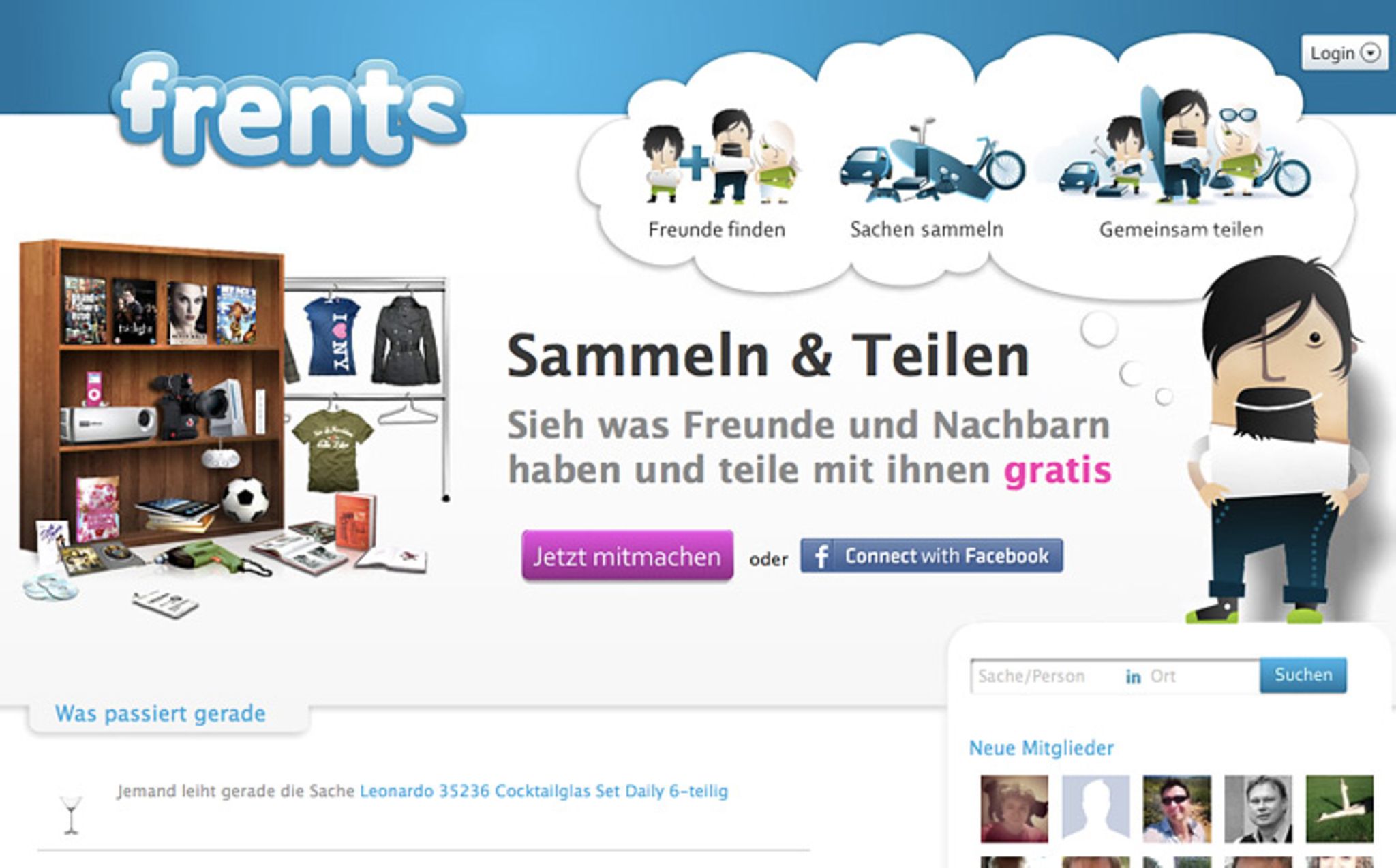
Task: Open the Login dropdown
Action: (x=1344, y=52)
